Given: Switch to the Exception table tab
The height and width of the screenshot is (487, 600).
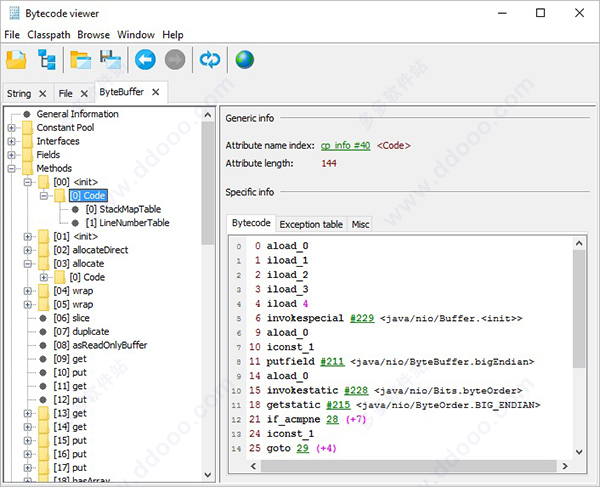Looking at the screenshot, I should coord(311,225).
